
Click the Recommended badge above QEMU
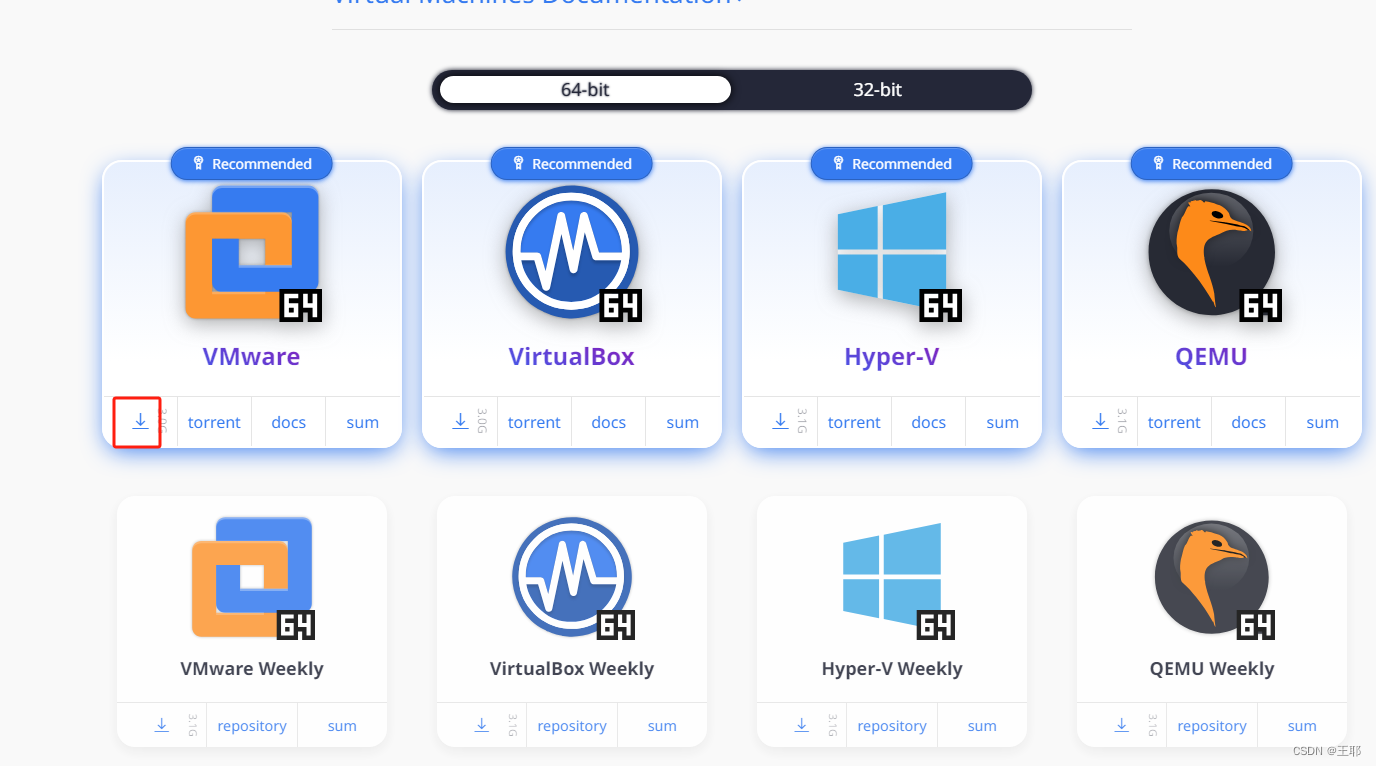(x=1212, y=164)
